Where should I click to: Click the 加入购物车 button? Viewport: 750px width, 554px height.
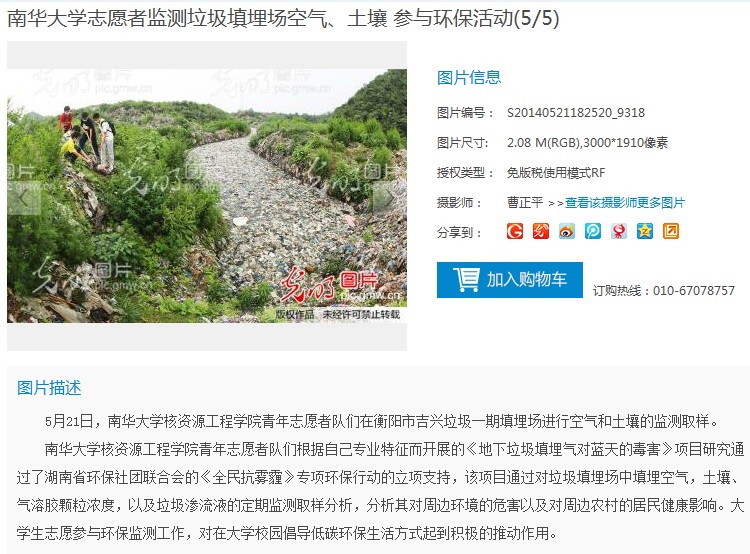(509, 280)
